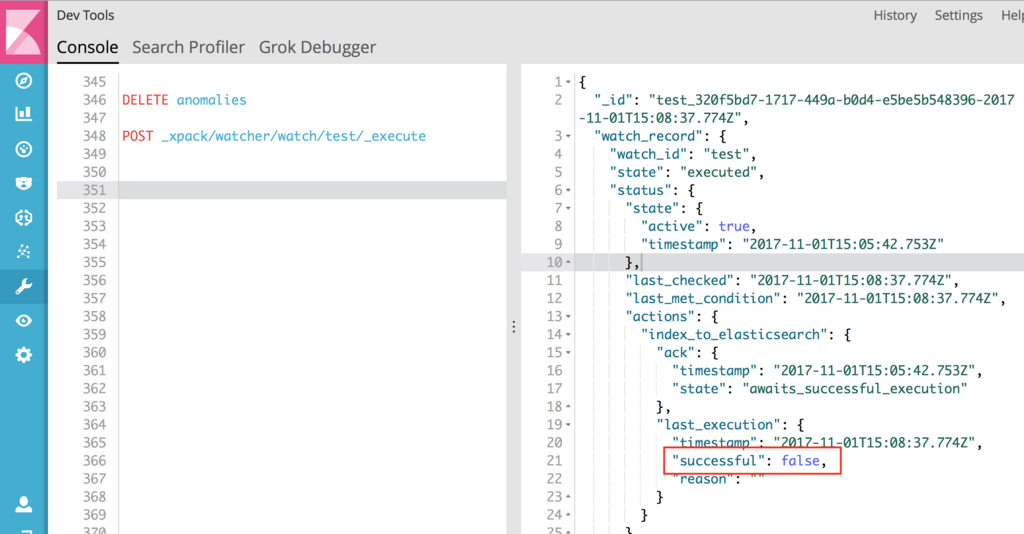Open History link

(895, 15)
